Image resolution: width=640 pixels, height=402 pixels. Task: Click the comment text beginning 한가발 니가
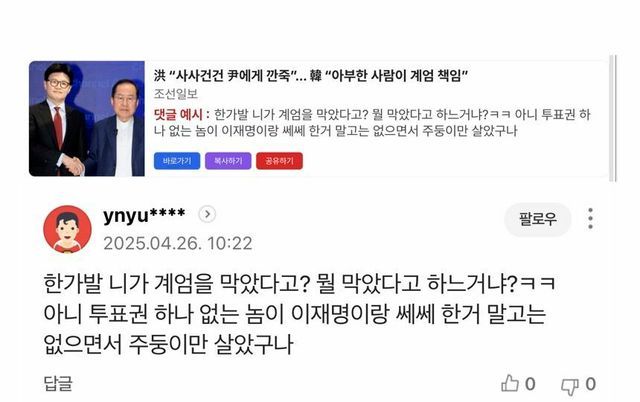(x=299, y=314)
